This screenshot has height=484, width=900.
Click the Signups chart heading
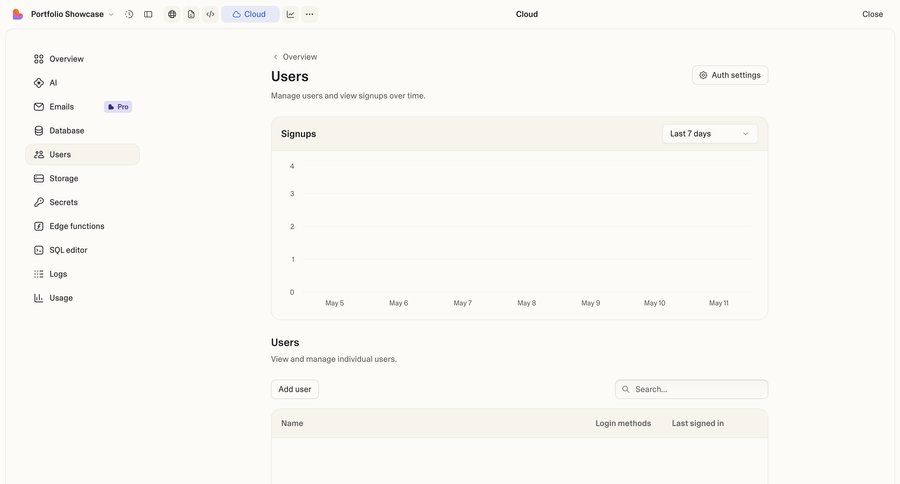point(298,134)
